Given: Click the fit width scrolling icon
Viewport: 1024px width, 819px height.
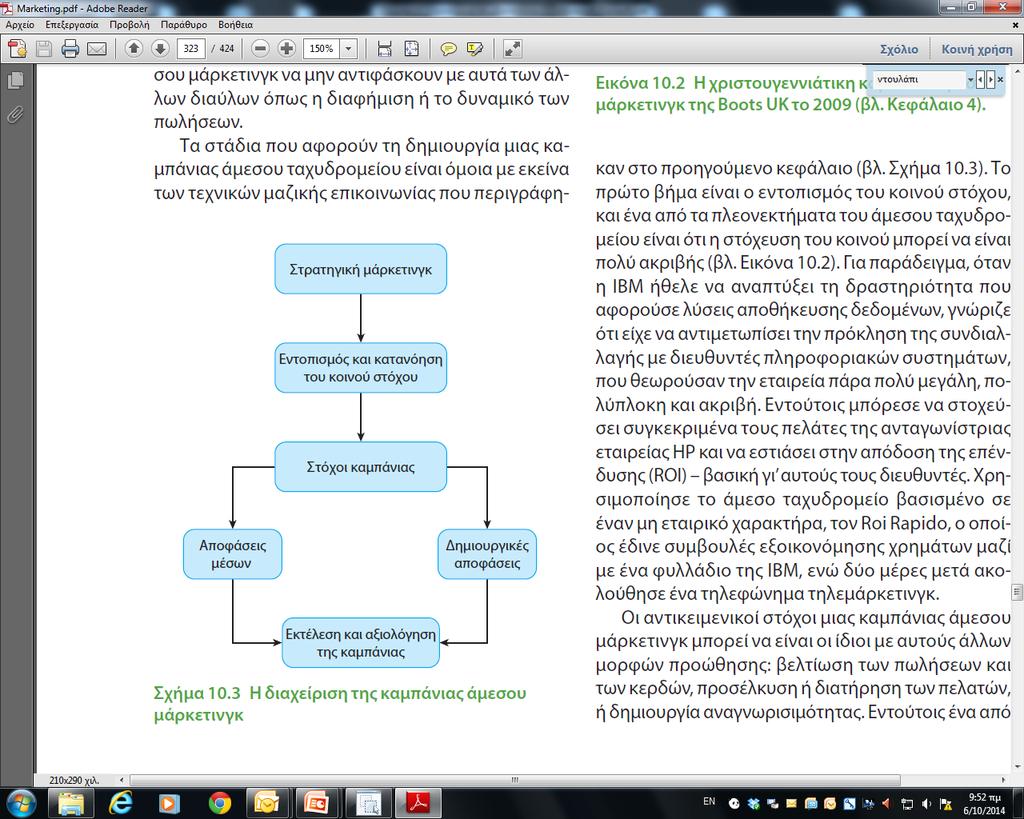Looking at the screenshot, I should tap(385, 49).
